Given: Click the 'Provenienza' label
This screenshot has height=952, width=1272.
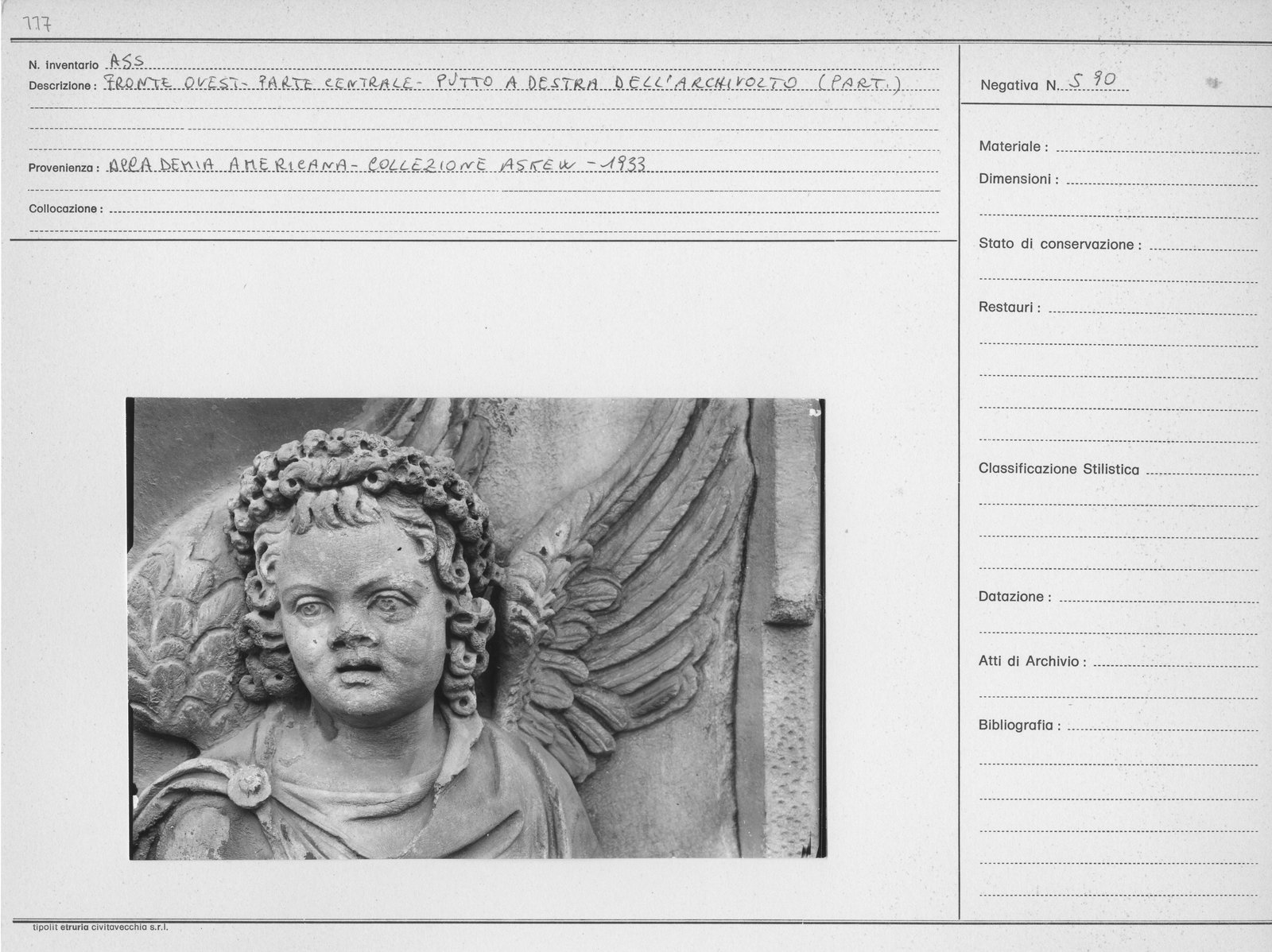Looking at the screenshot, I should tap(64, 168).
